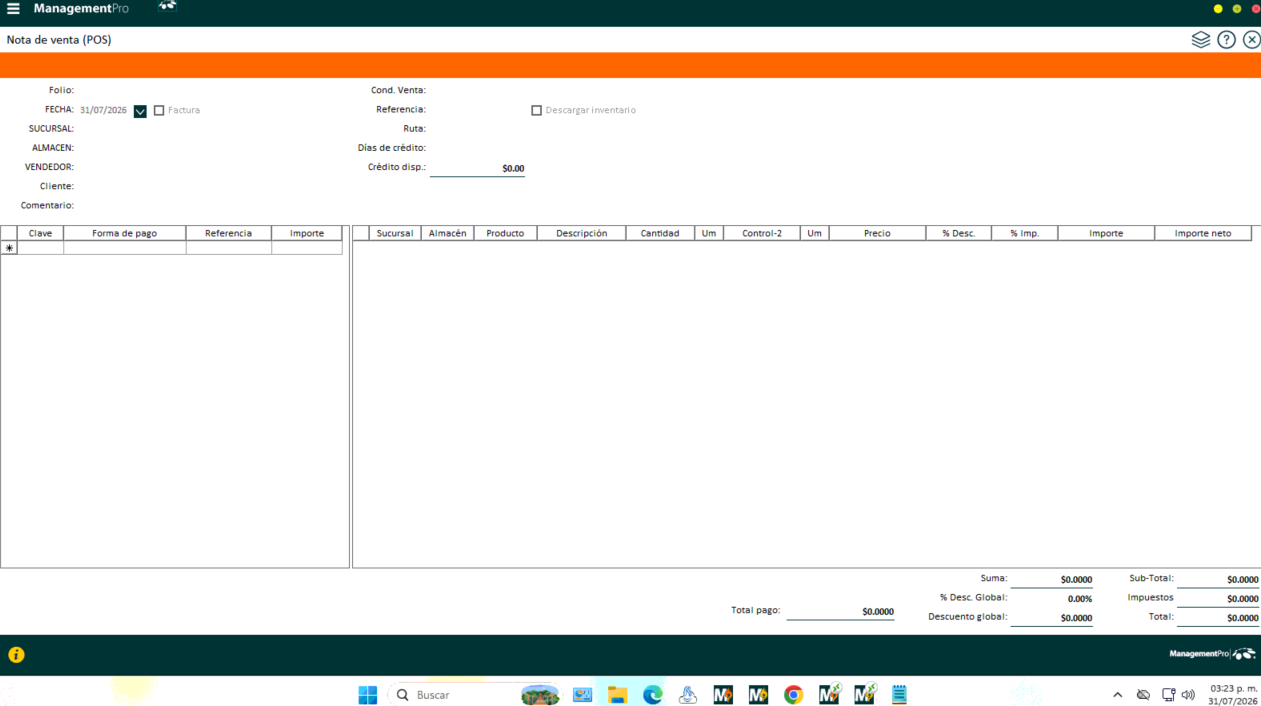The image size is (1261, 706).
Task: Open the Notepad icon in the taskbar
Action: [899, 695]
